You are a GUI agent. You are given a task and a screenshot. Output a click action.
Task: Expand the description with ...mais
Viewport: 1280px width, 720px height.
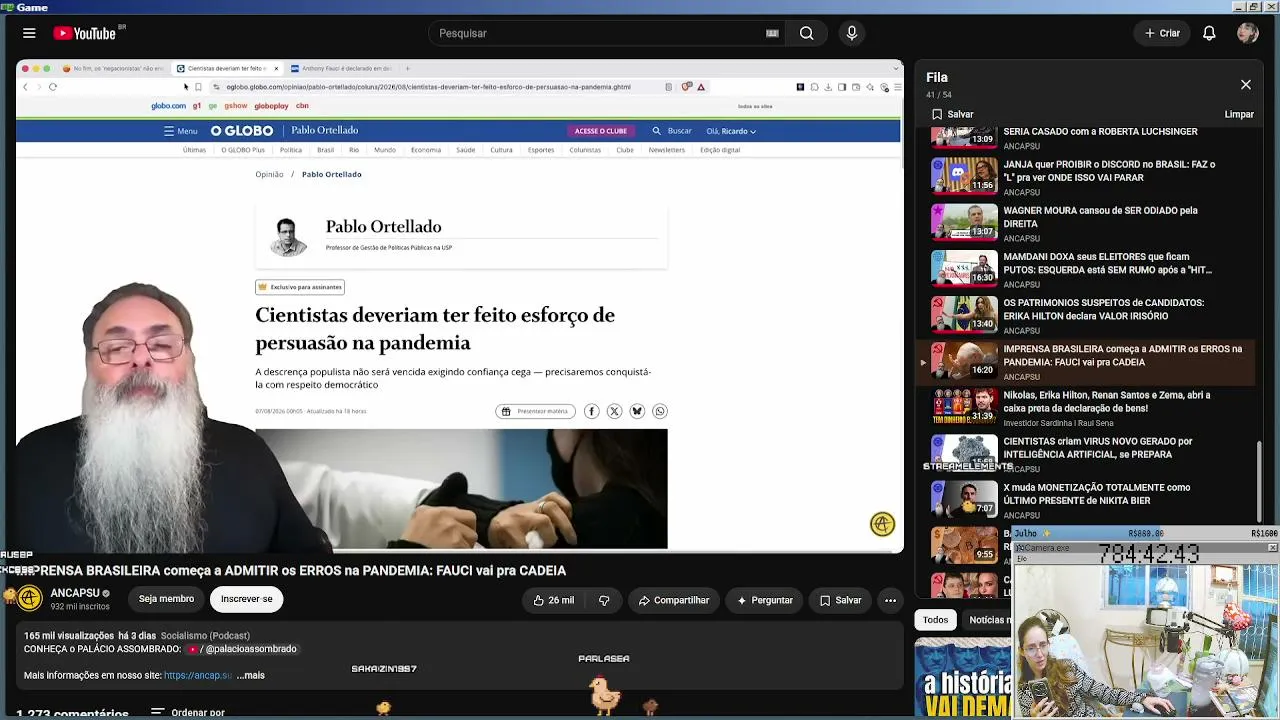pyautogui.click(x=251, y=675)
